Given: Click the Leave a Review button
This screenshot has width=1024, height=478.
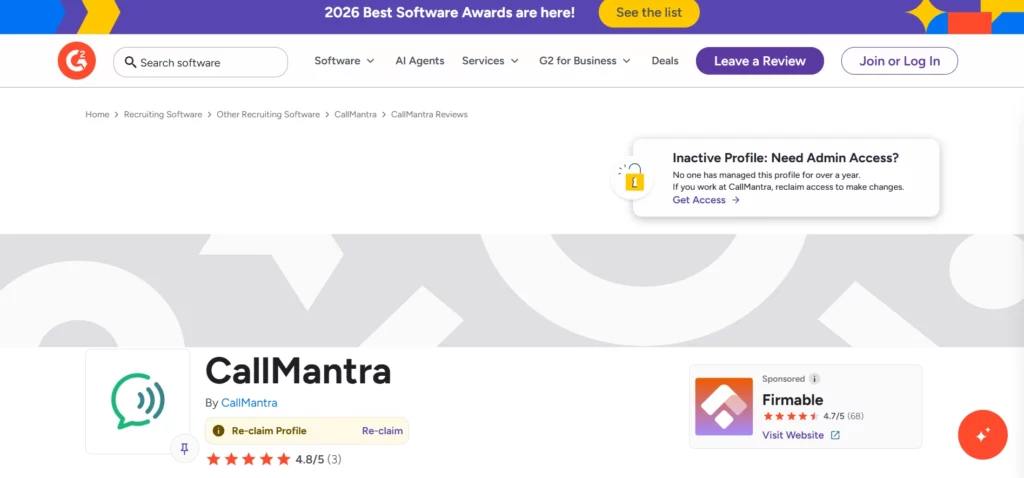Looking at the screenshot, I should pyautogui.click(x=760, y=61).
